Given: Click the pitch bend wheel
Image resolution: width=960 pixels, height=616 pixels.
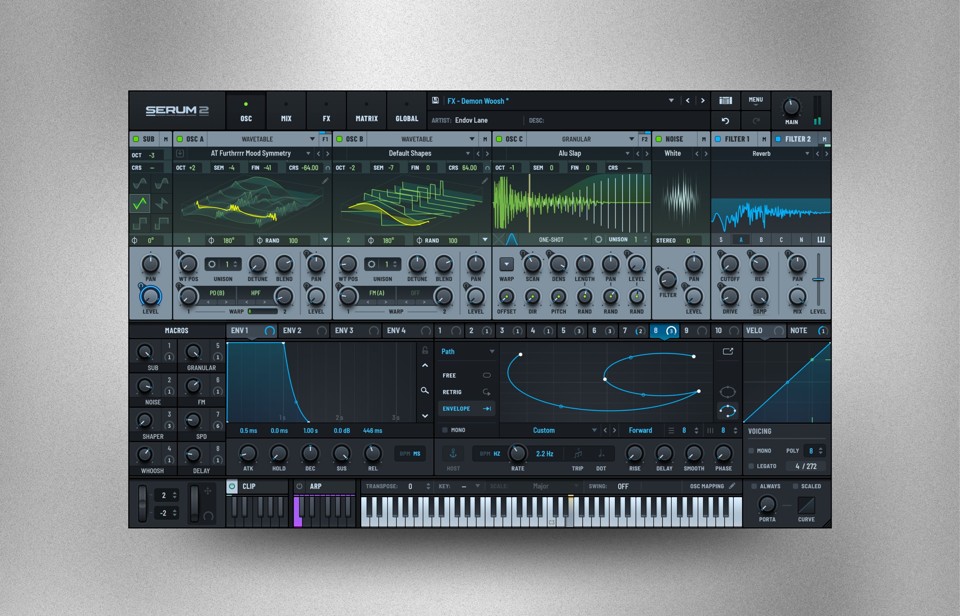Looking at the screenshot, I should 143,504.
